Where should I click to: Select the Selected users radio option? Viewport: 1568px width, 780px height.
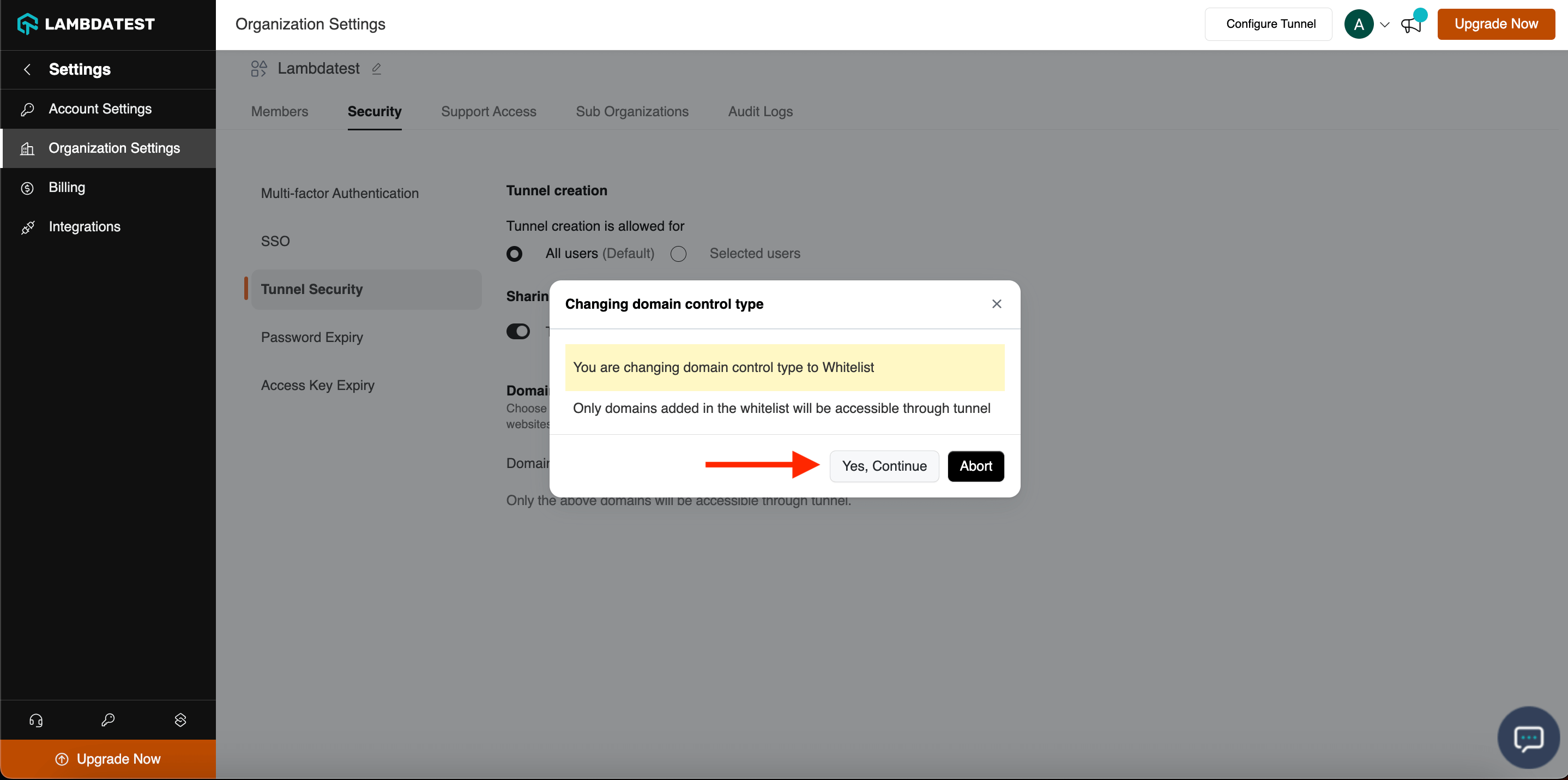point(679,254)
